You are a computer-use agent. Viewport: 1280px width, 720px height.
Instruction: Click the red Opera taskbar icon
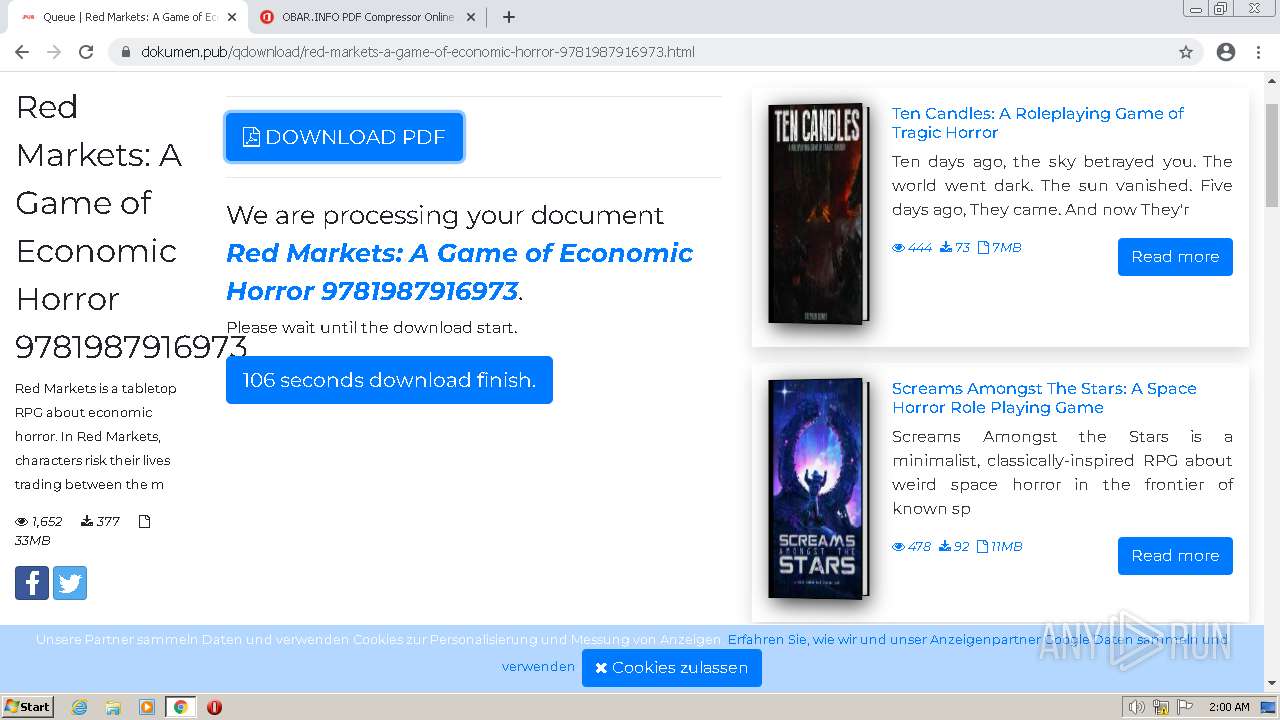point(214,707)
